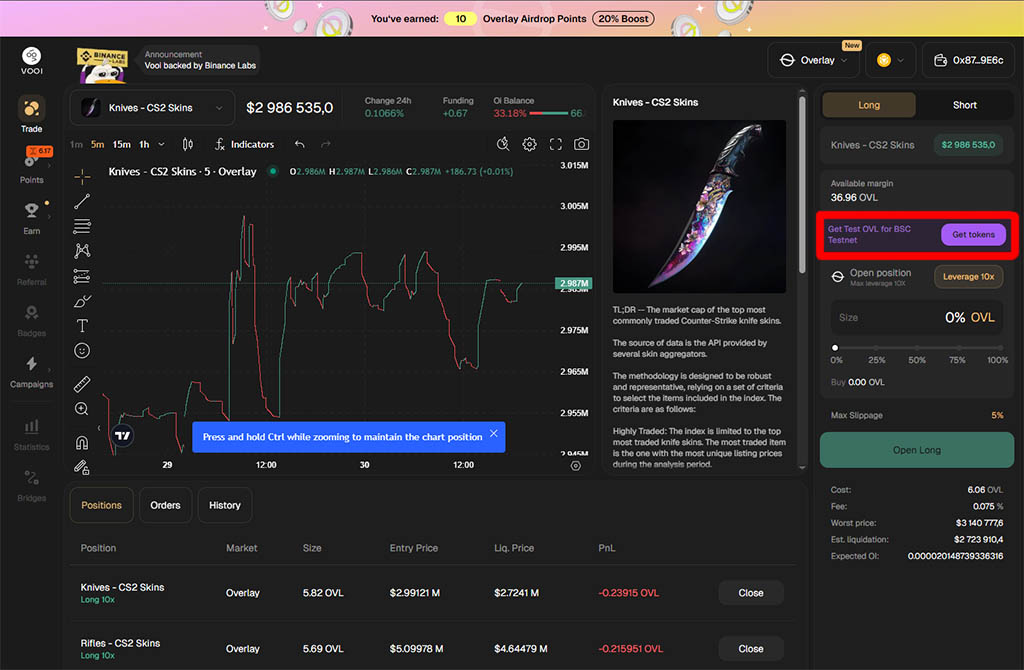Click the knife skin preview image
1024x670 pixels.
tap(699, 206)
